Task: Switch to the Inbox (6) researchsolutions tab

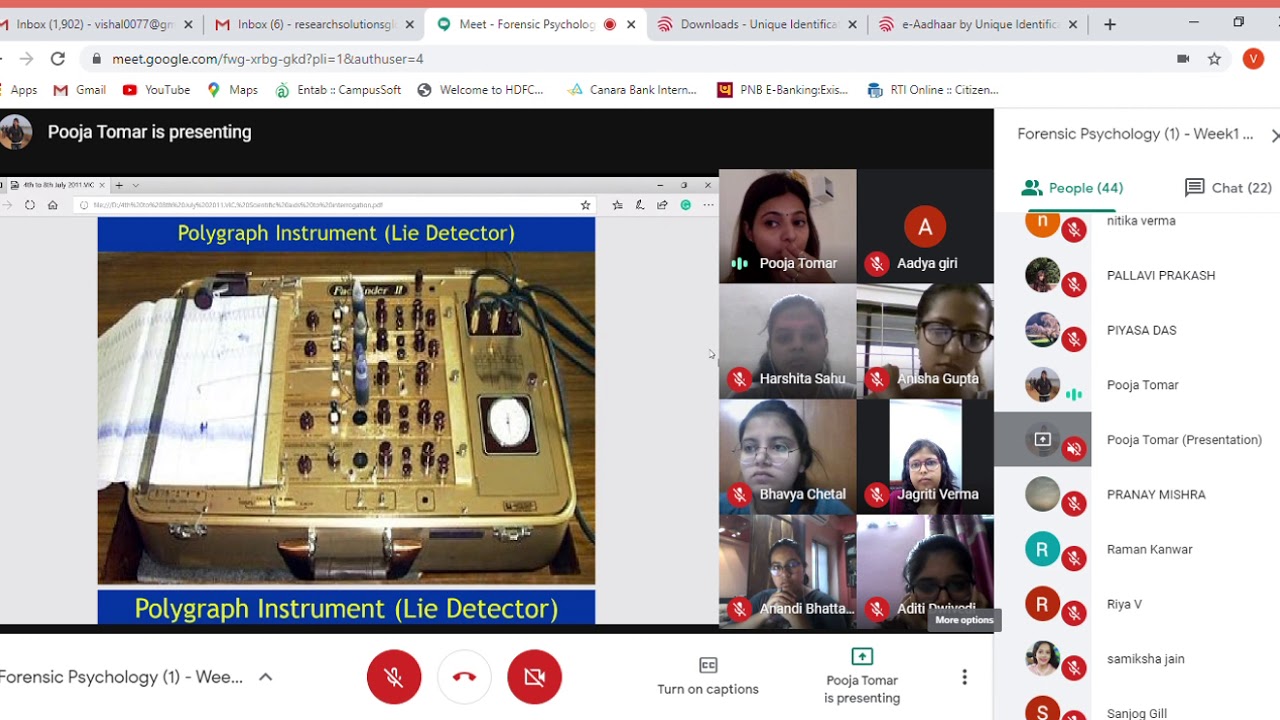Action: [313, 24]
